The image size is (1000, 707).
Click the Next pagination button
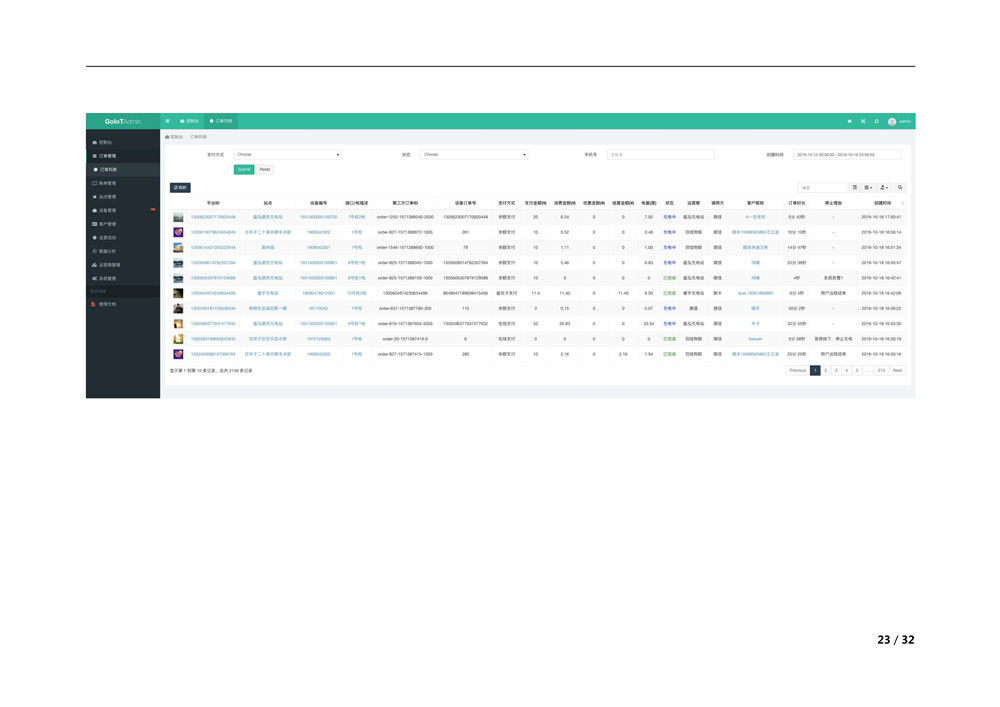897,370
